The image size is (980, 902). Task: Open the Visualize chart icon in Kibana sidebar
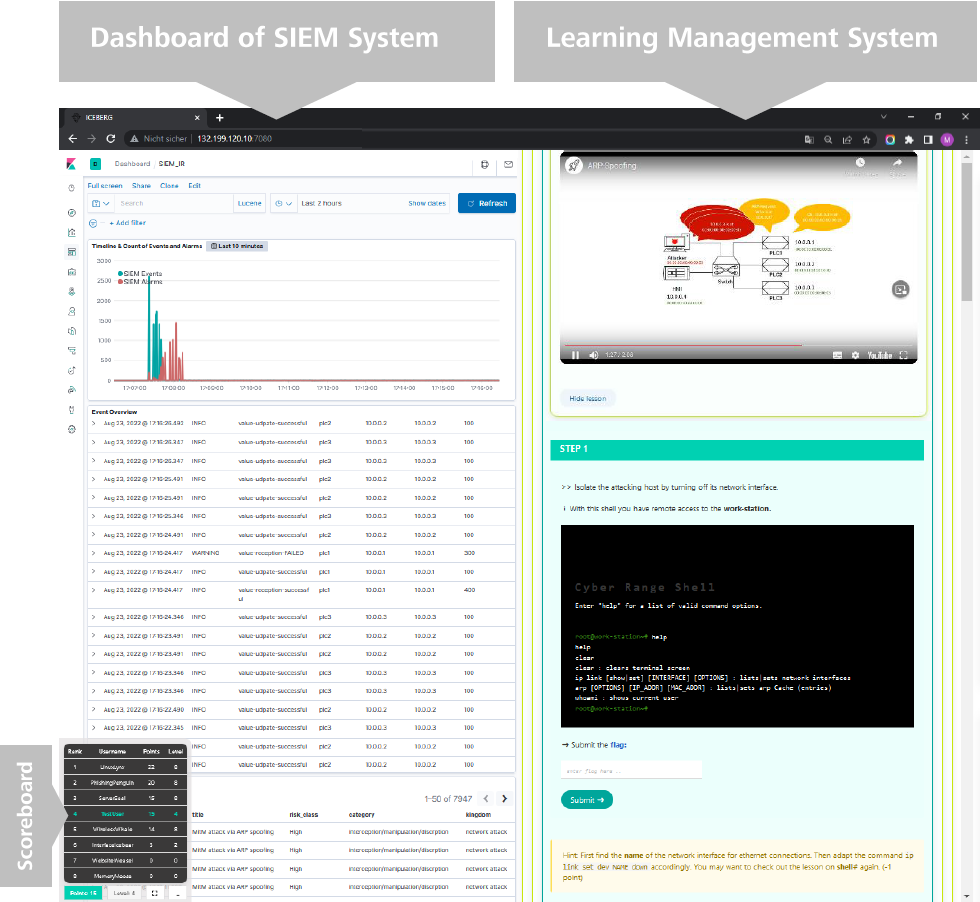(x=72, y=233)
